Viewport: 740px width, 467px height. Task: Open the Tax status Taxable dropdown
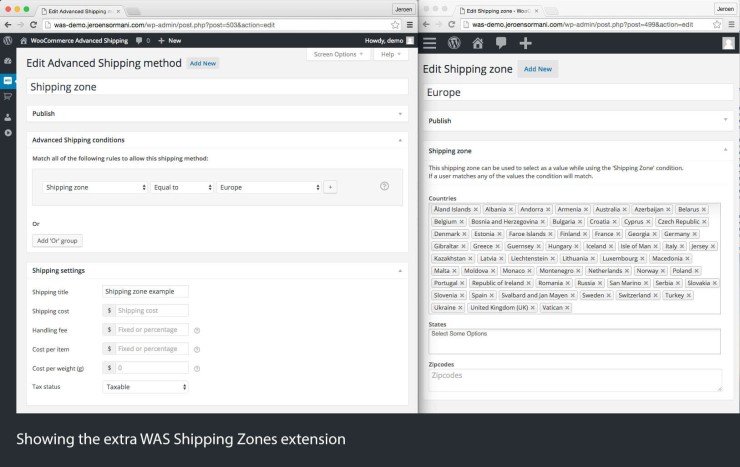[x=145, y=387]
